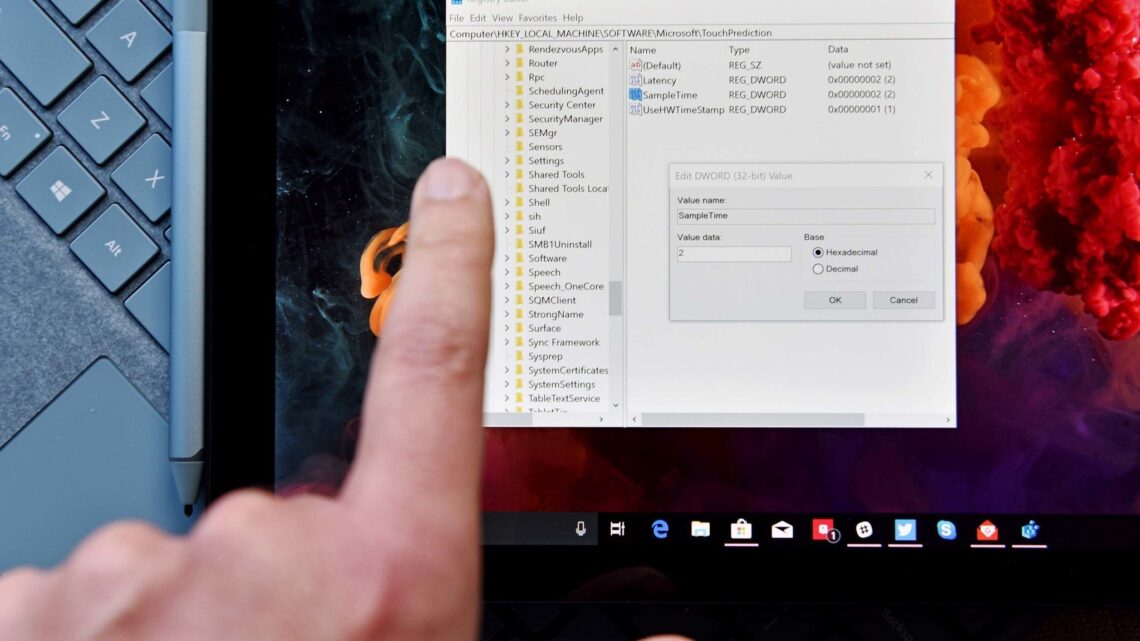Click the tree scrollbar down arrow
The height and width of the screenshot is (641, 1140).
click(616, 406)
